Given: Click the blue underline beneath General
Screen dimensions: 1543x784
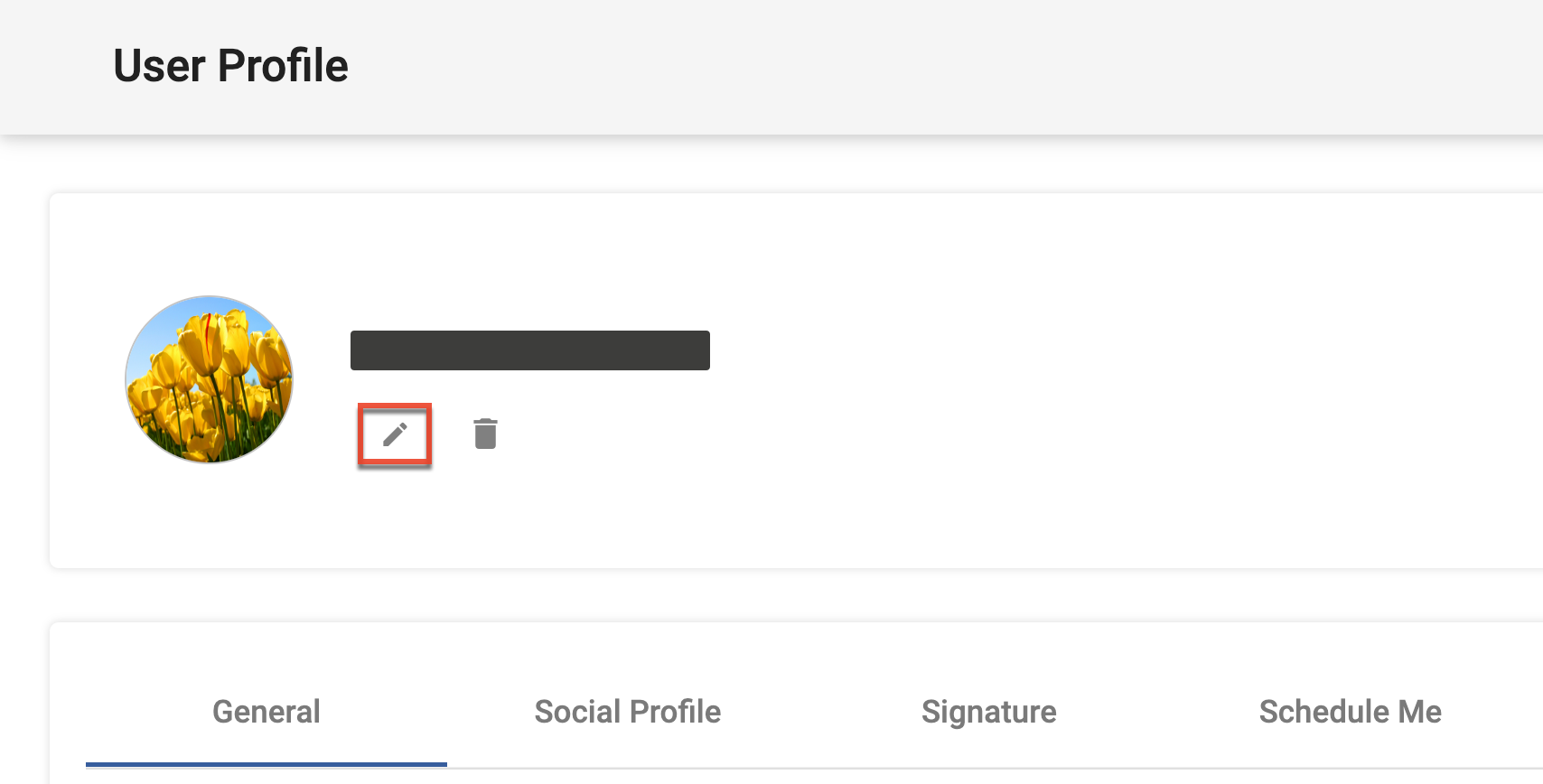Looking at the screenshot, I should pyautogui.click(x=267, y=764).
